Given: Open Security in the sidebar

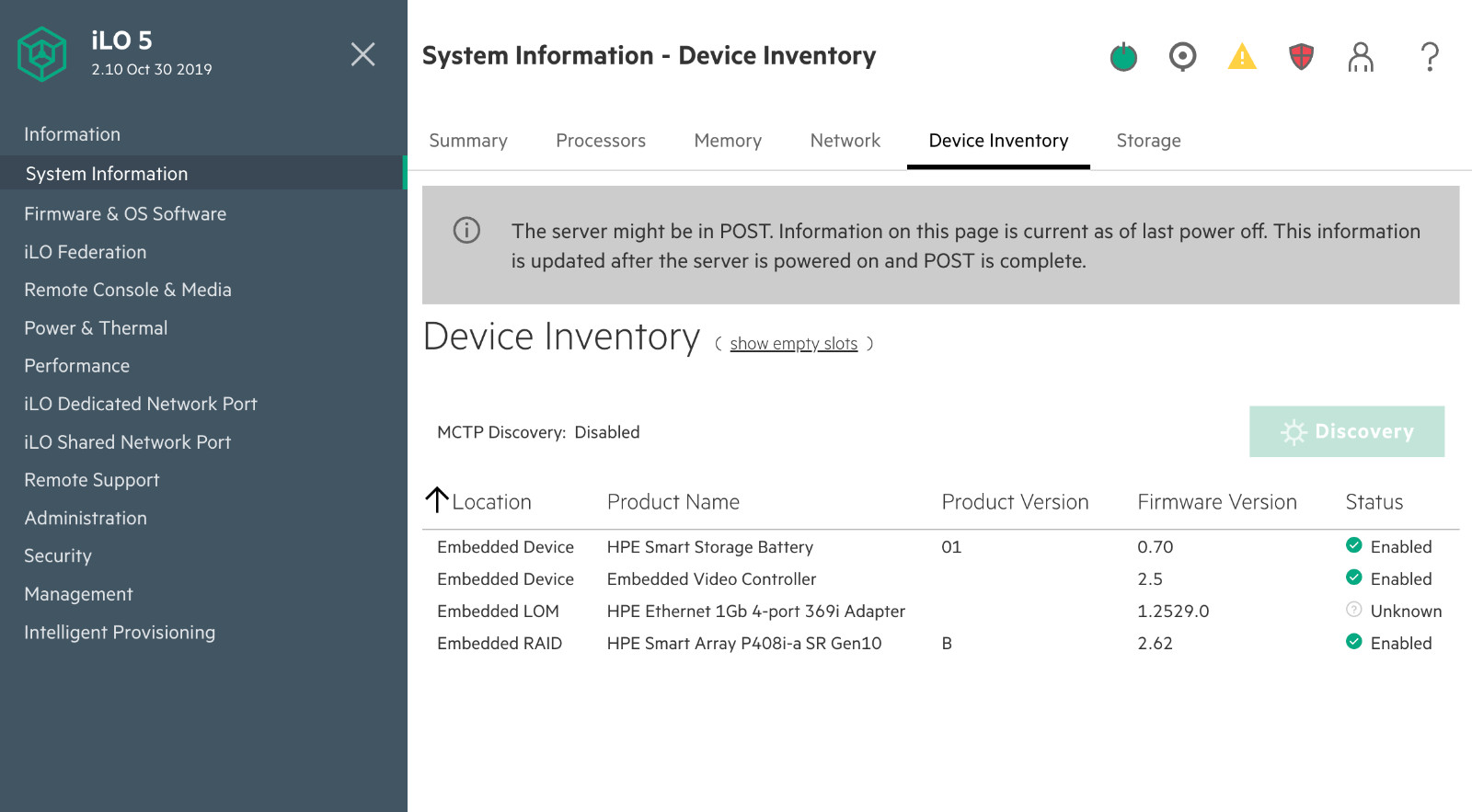Looking at the screenshot, I should pyautogui.click(x=58, y=555).
